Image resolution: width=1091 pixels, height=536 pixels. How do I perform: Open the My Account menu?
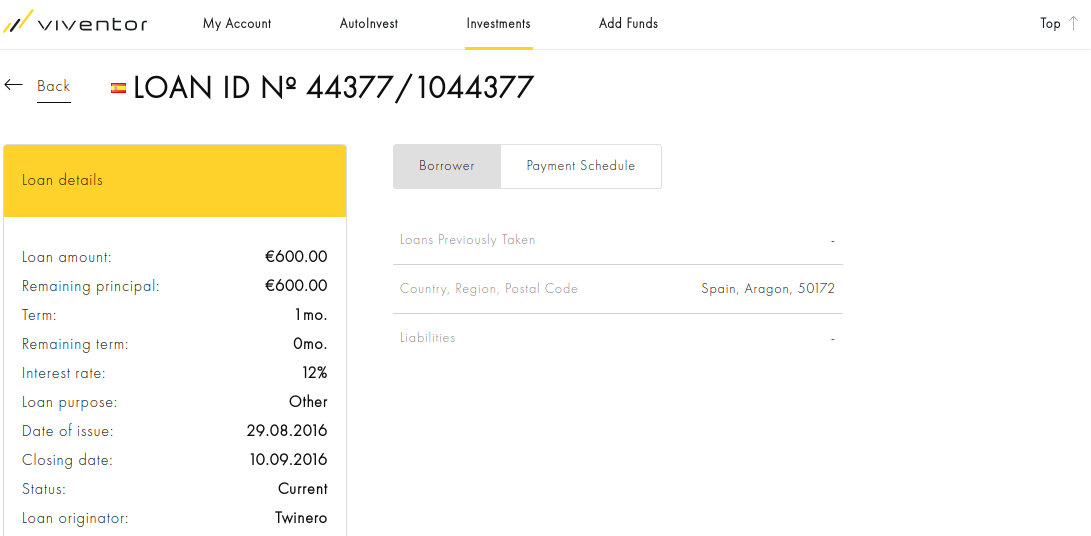[237, 24]
